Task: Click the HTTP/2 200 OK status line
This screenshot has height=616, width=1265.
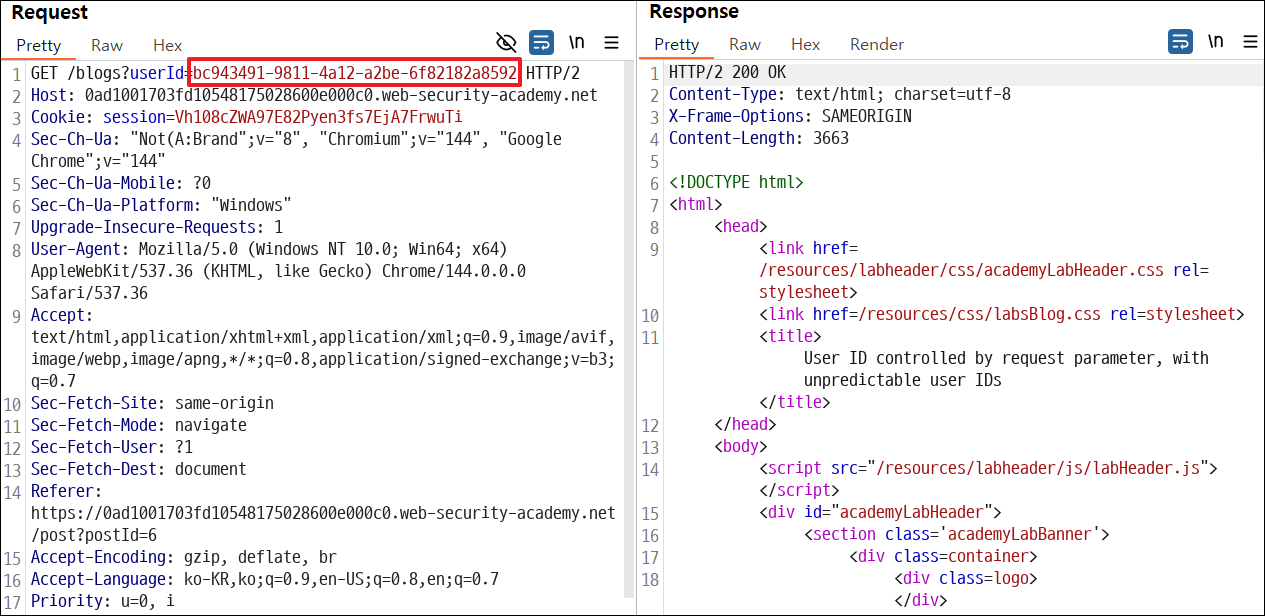Action: point(727,73)
